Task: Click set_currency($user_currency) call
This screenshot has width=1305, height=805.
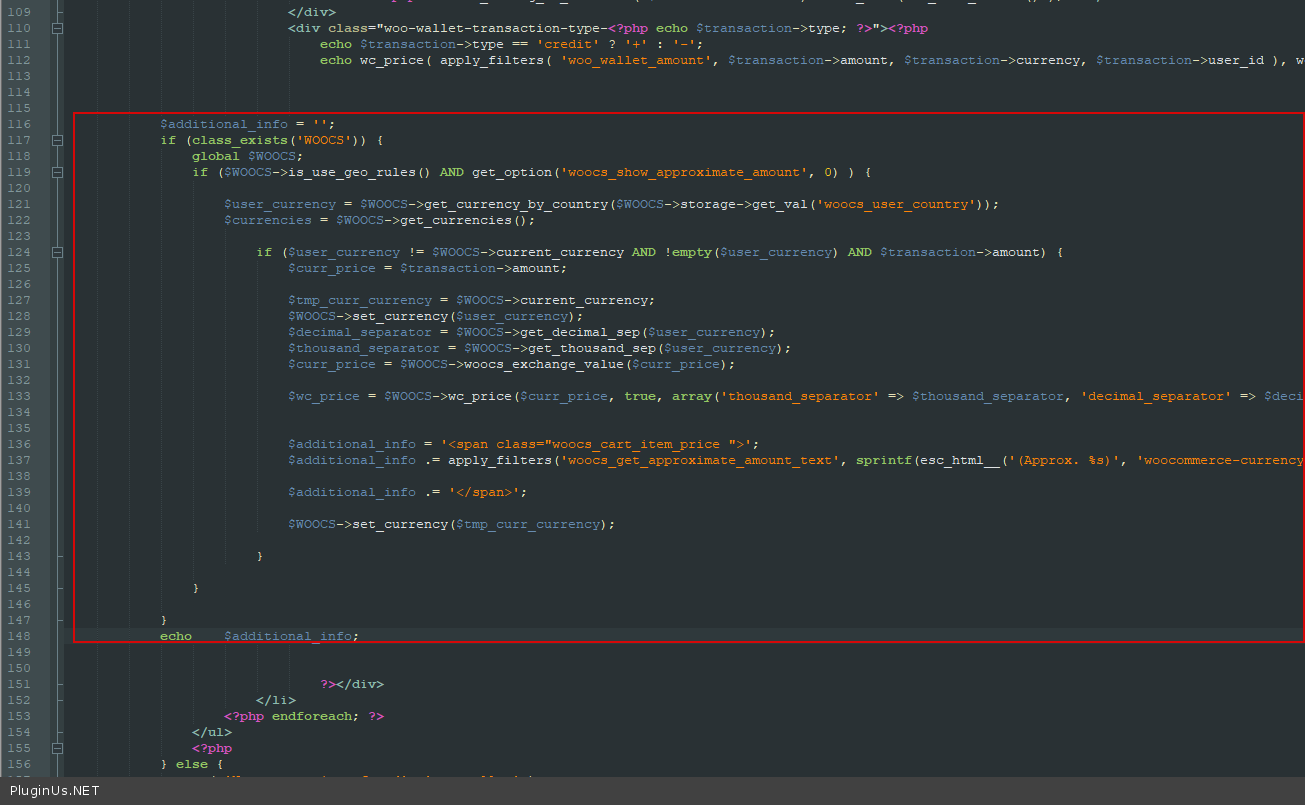Action: click(464, 316)
